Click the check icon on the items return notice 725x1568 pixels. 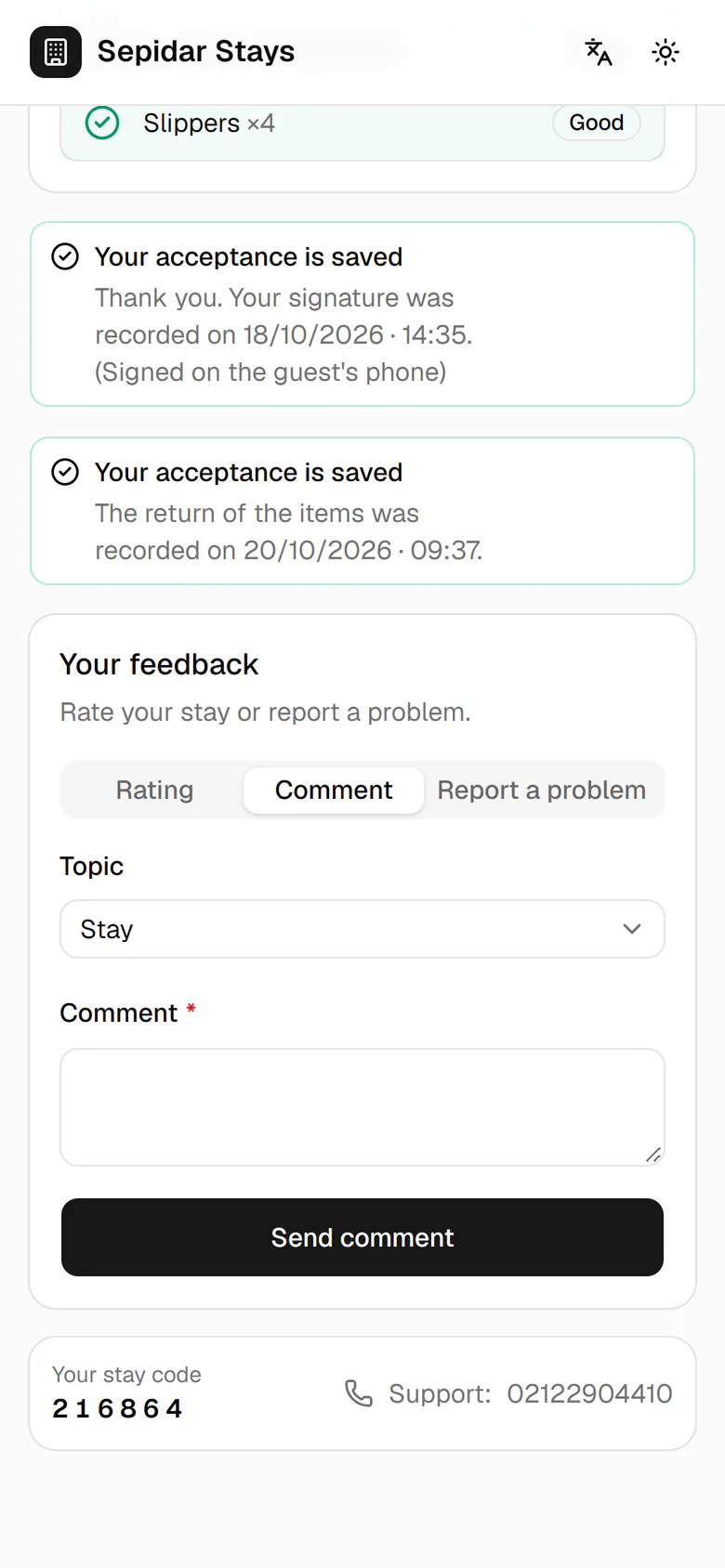[65, 472]
